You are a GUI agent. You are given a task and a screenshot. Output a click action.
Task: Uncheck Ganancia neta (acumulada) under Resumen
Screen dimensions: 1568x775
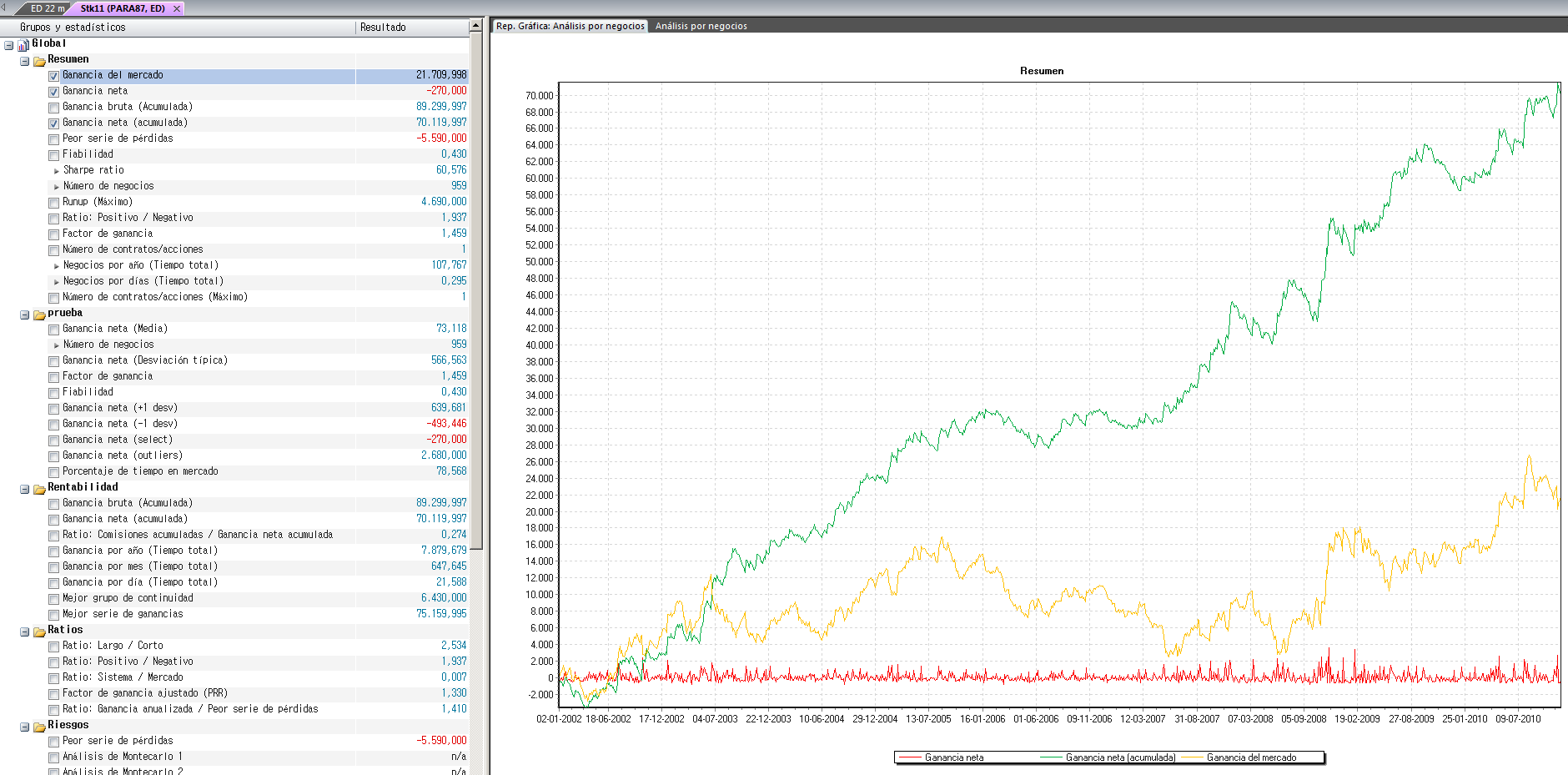(53, 123)
